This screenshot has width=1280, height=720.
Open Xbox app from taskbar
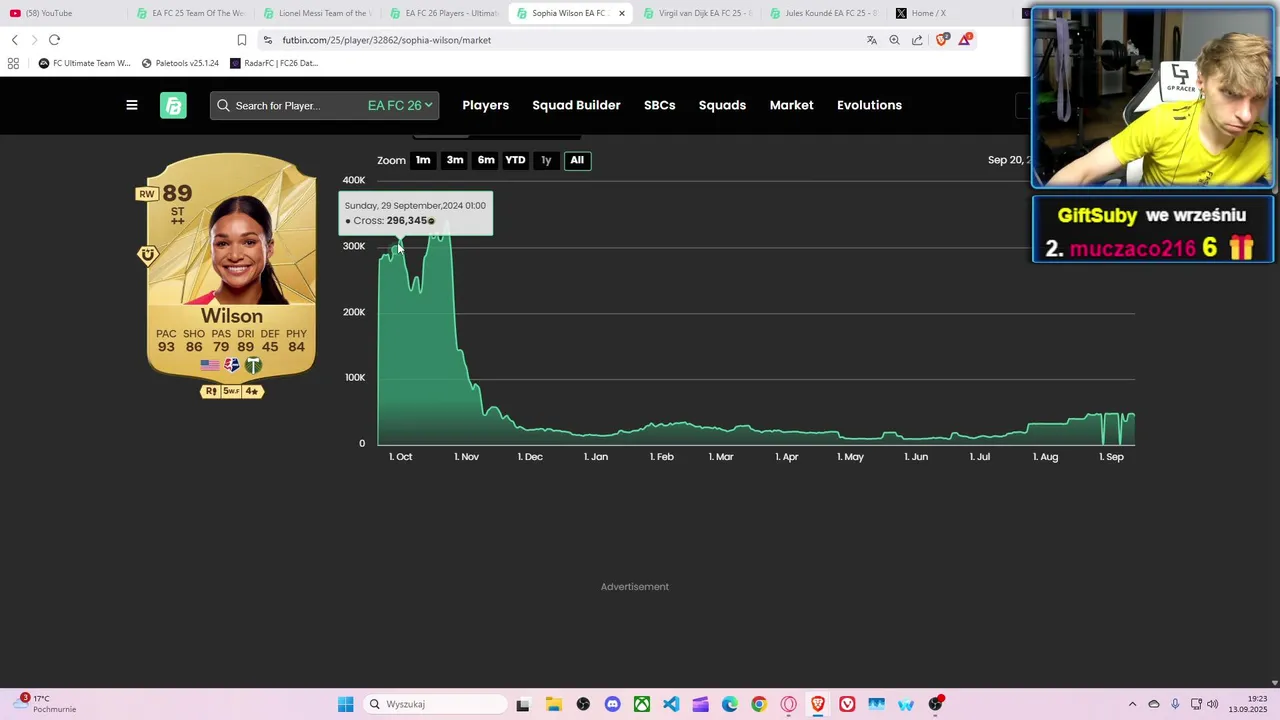(x=642, y=704)
